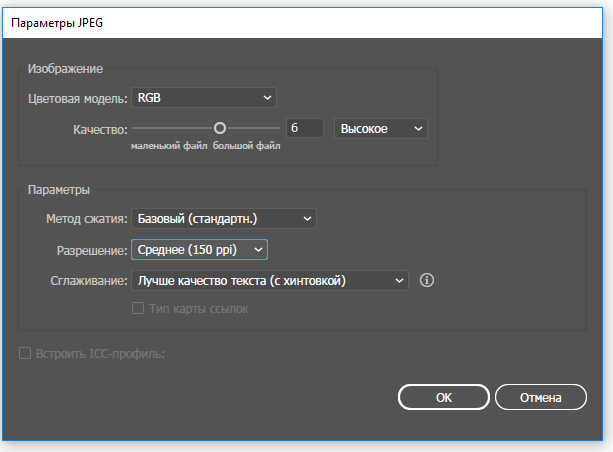The width and height of the screenshot is (613, 452).
Task: Open the Сглаживание dropdown list
Action: coord(270,280)
